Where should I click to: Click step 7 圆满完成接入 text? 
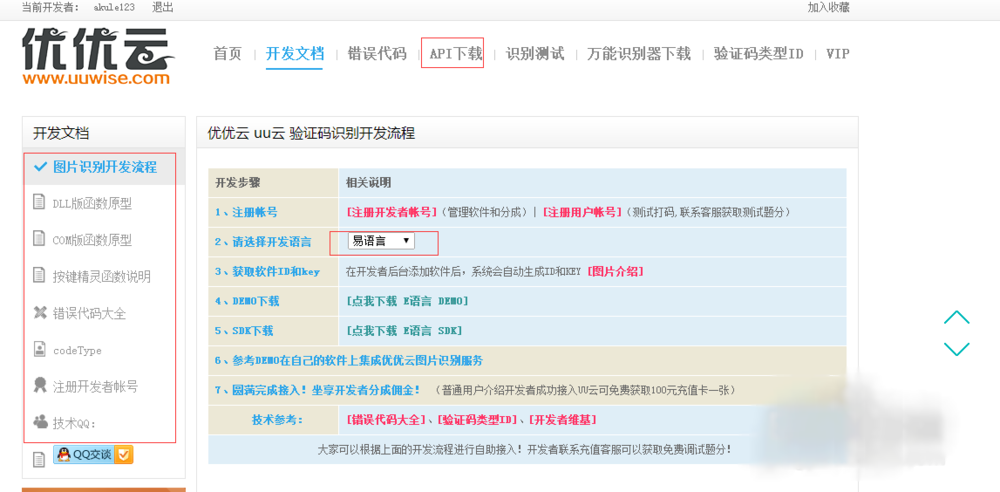[318, 390]
